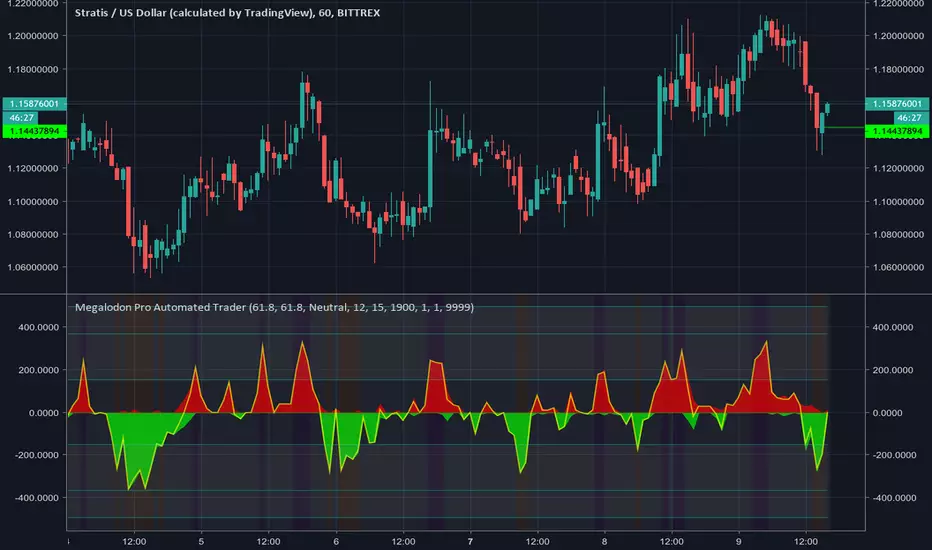Click the green 1.14437894 horizontal price line
This screenshot has height=550, width=932.
[x=845, y=127]
